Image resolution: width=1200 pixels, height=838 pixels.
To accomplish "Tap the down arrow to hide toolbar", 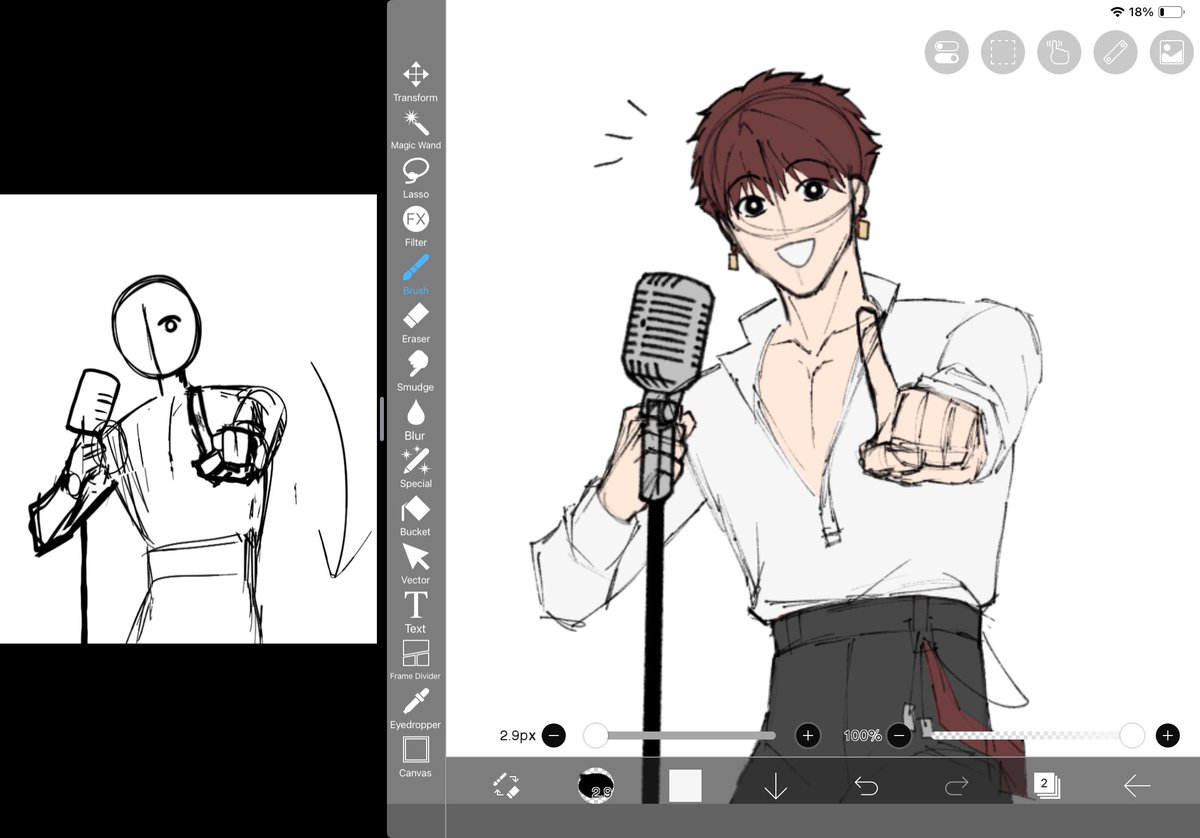I will pyautogui.click(x=776, y=786).
